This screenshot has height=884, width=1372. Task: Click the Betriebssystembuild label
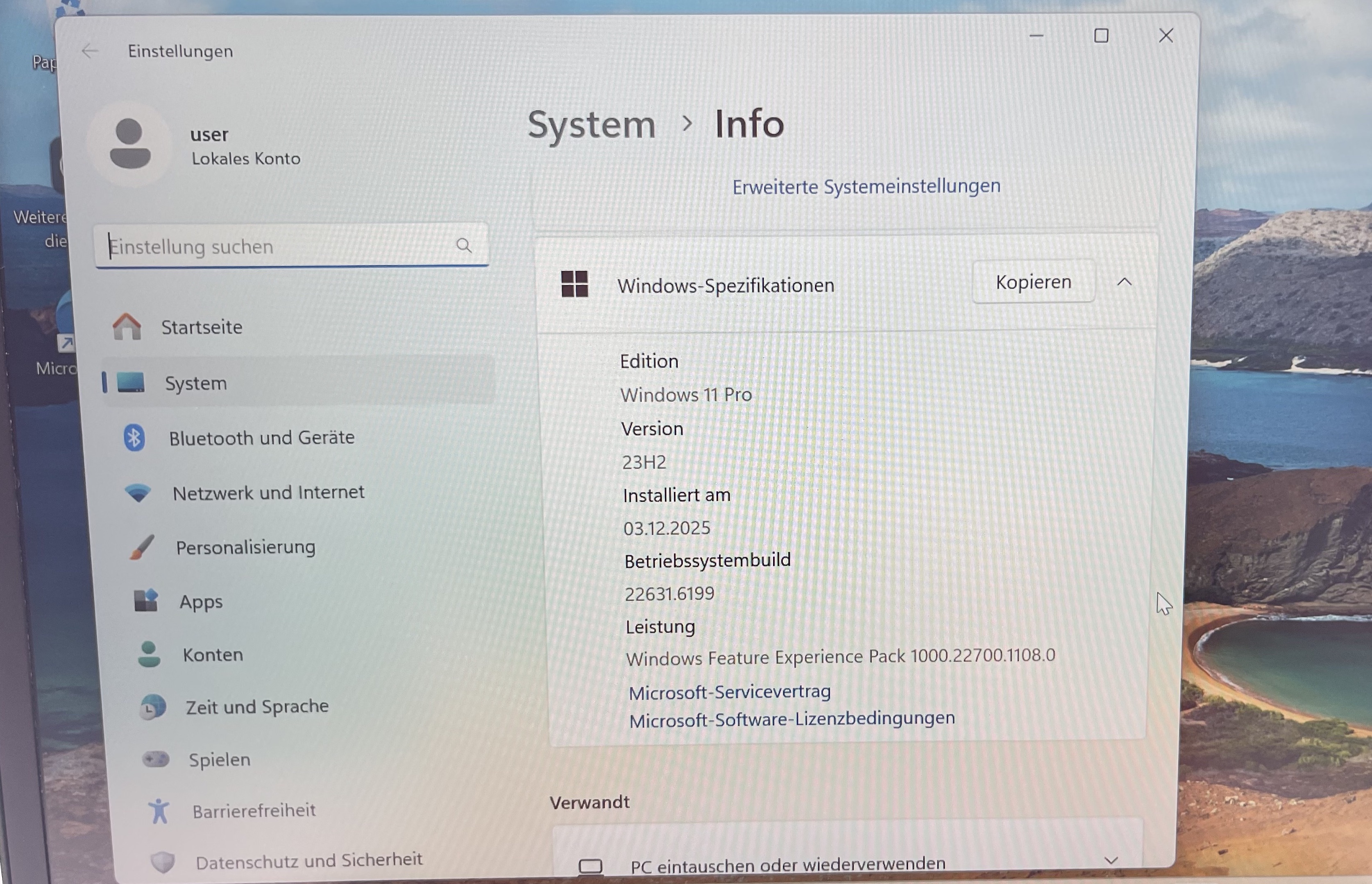(x=708, y=560)
